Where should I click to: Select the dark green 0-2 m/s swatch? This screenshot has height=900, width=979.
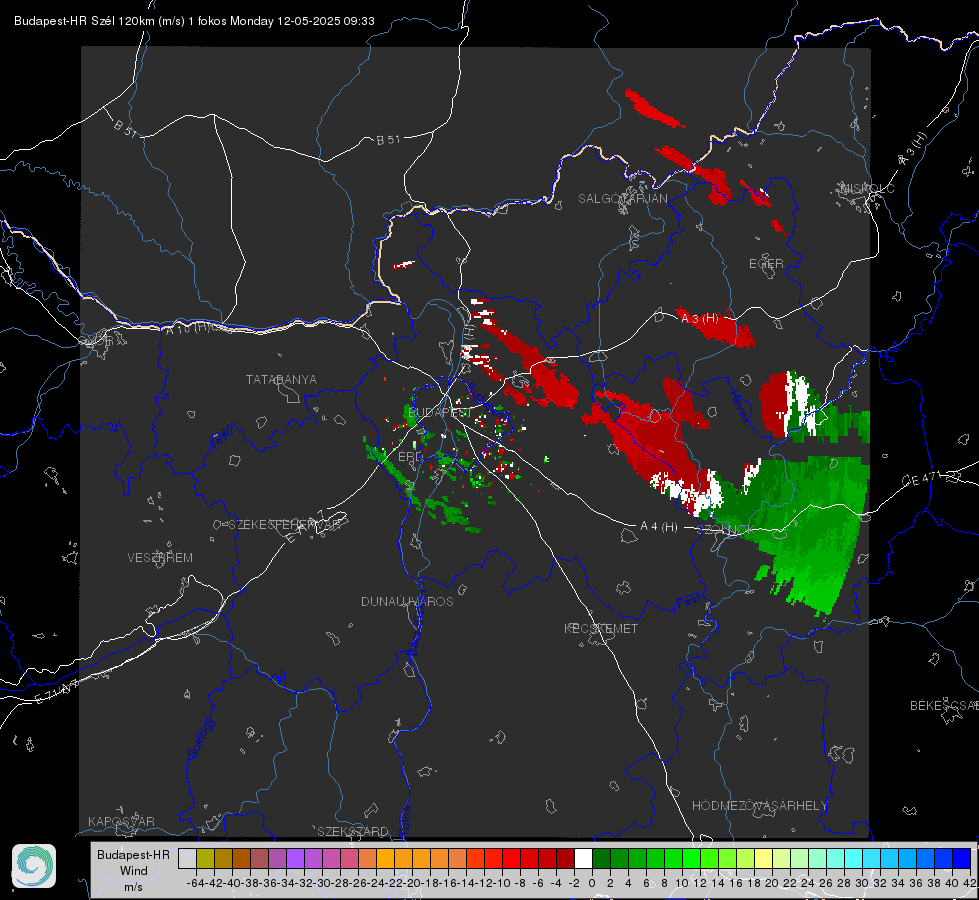(x=601, y=858)
